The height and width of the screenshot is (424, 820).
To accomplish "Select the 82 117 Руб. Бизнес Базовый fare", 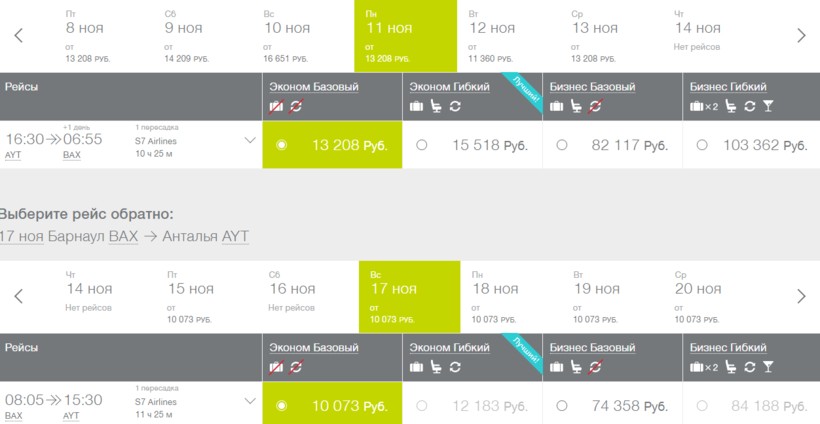I will 562,145.
